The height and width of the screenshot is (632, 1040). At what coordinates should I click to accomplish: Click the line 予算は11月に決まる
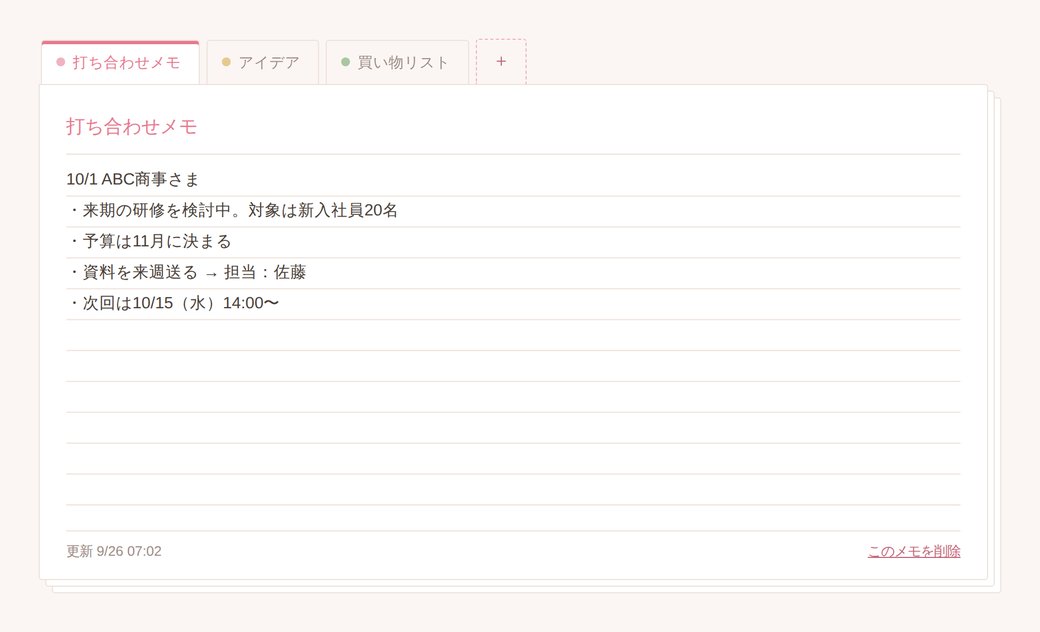[x=149, y=241]
